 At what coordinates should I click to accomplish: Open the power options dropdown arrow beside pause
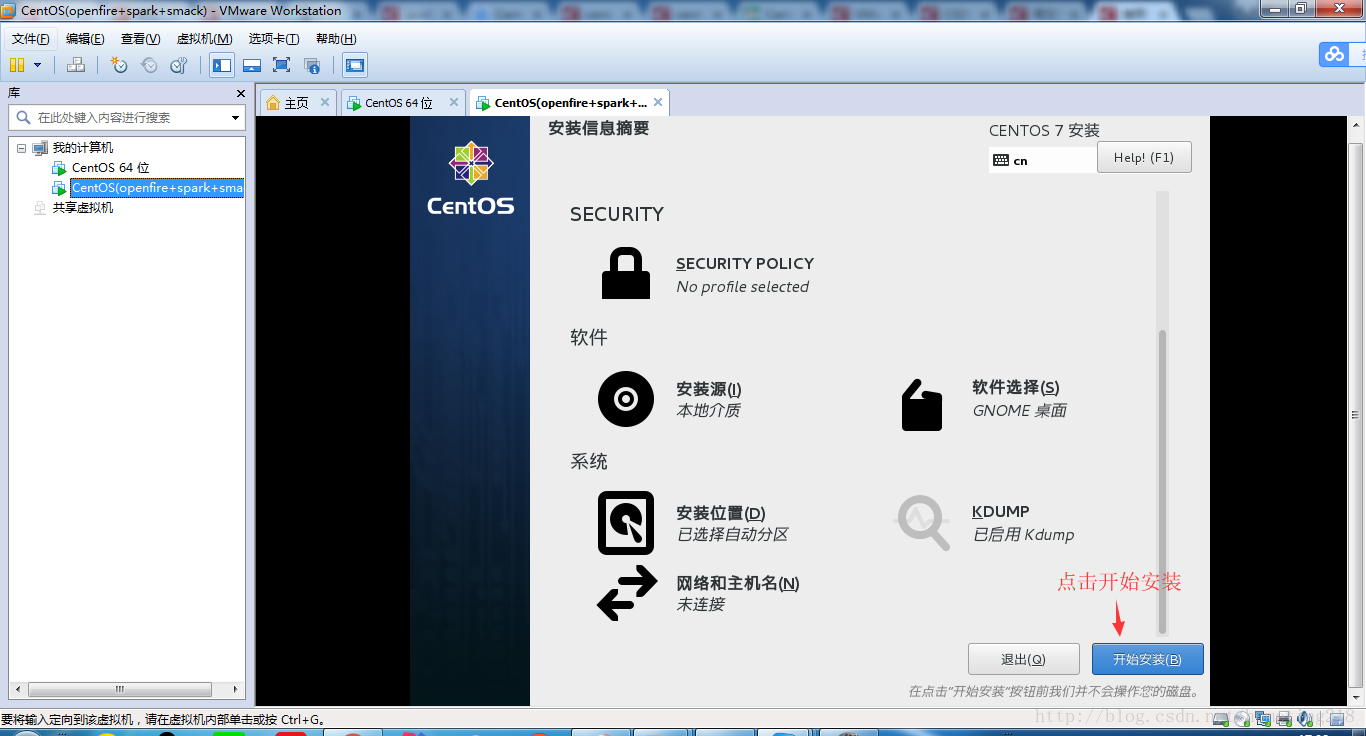click(37, 65)
